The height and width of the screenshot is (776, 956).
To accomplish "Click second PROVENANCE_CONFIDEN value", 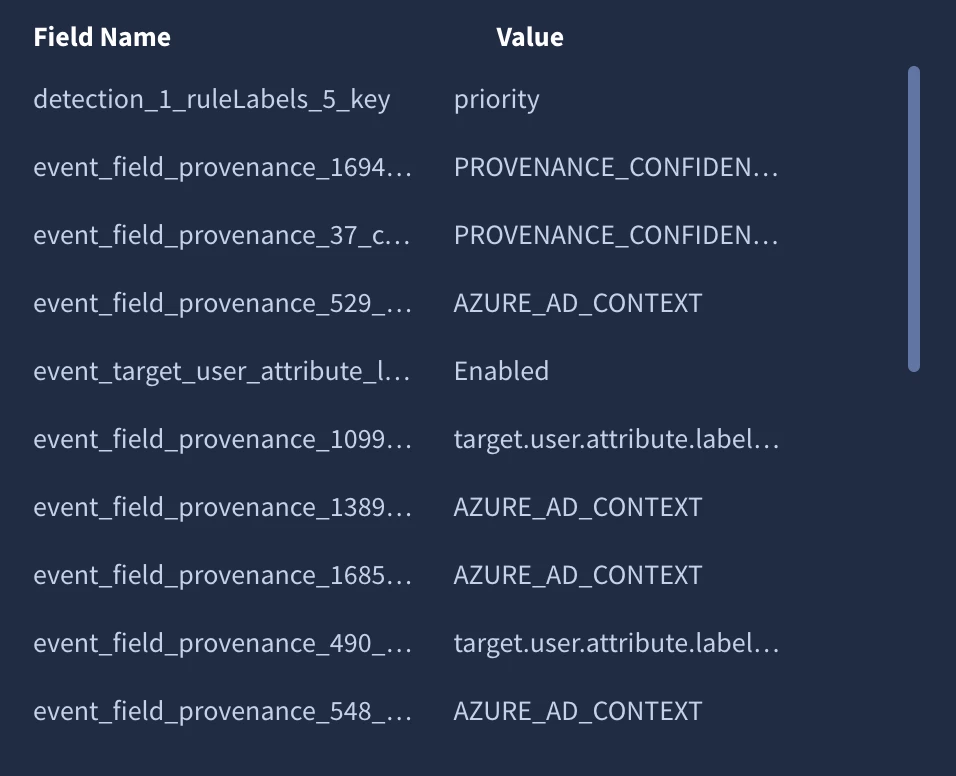I will point(616,235).
